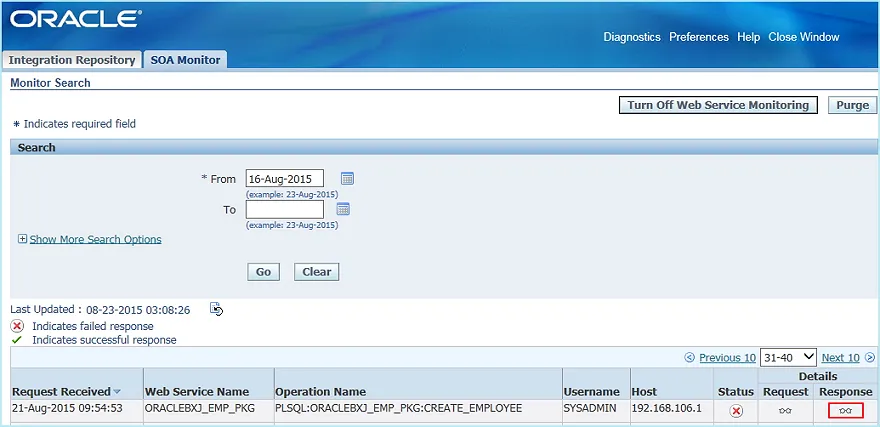
Task: Click the failed status icon for CREATE_EMPLOYEE
Action: (x=736, y=411)
